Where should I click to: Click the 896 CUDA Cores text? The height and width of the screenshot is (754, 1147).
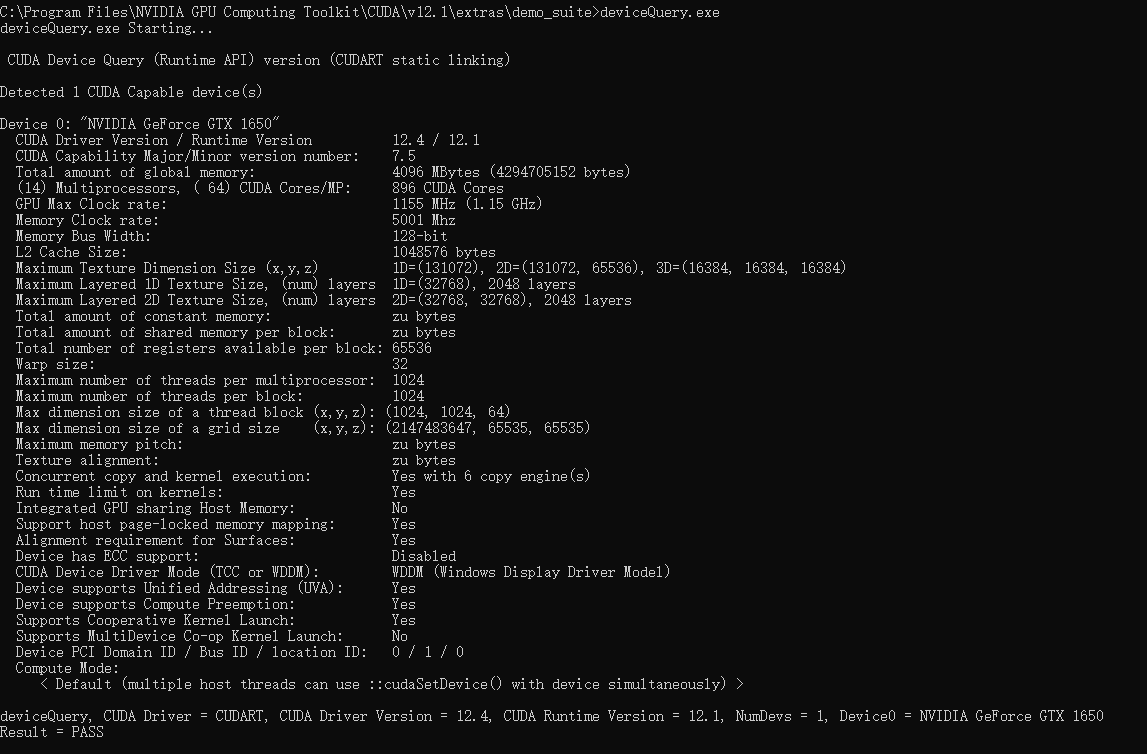pos(448,188)
